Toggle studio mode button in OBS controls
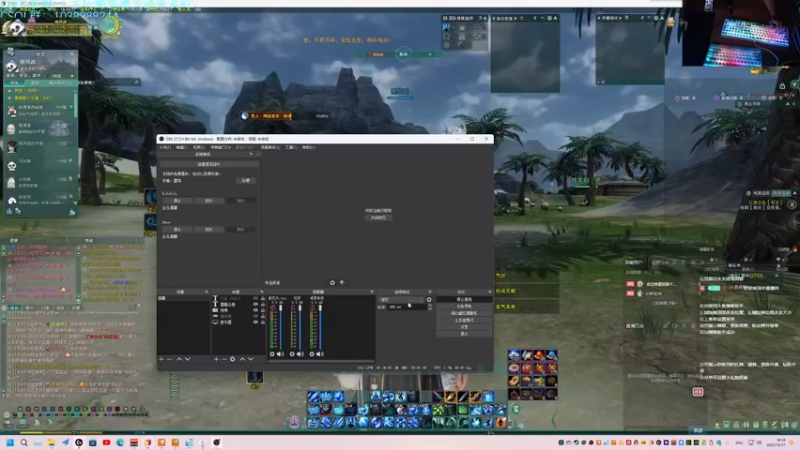The width and height of the screenshot is (800, 450). click(x=464, y=320)
